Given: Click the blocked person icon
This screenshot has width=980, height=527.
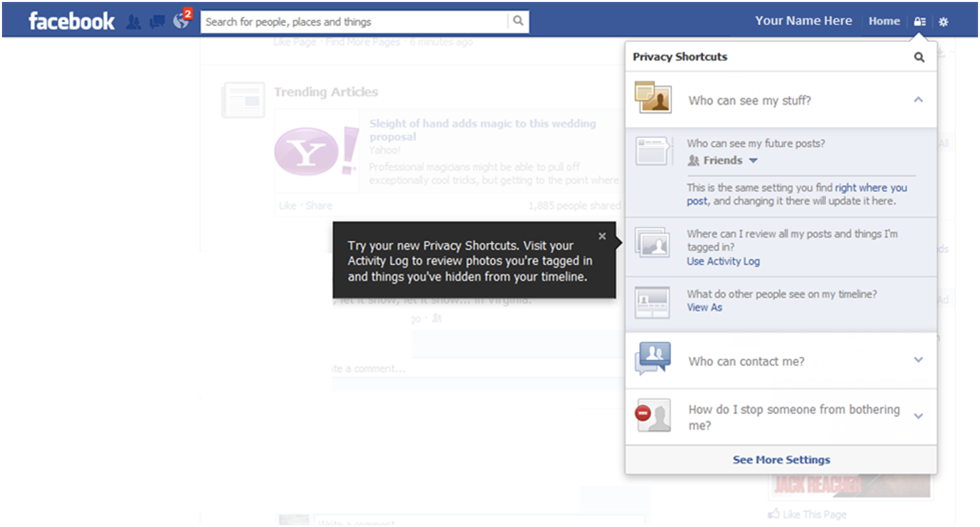Looking at the screenshot, I should point(652,415).
